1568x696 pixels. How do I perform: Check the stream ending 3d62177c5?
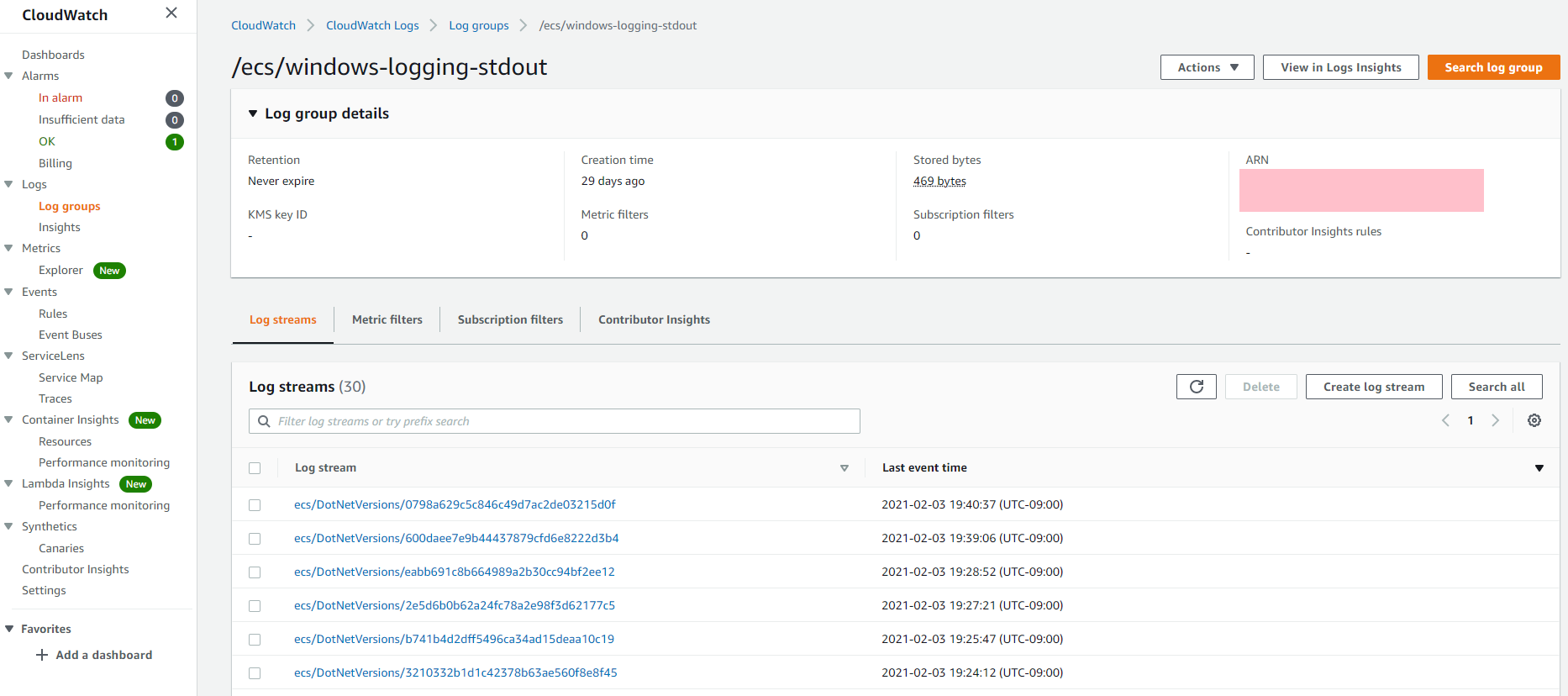[255, 606]
